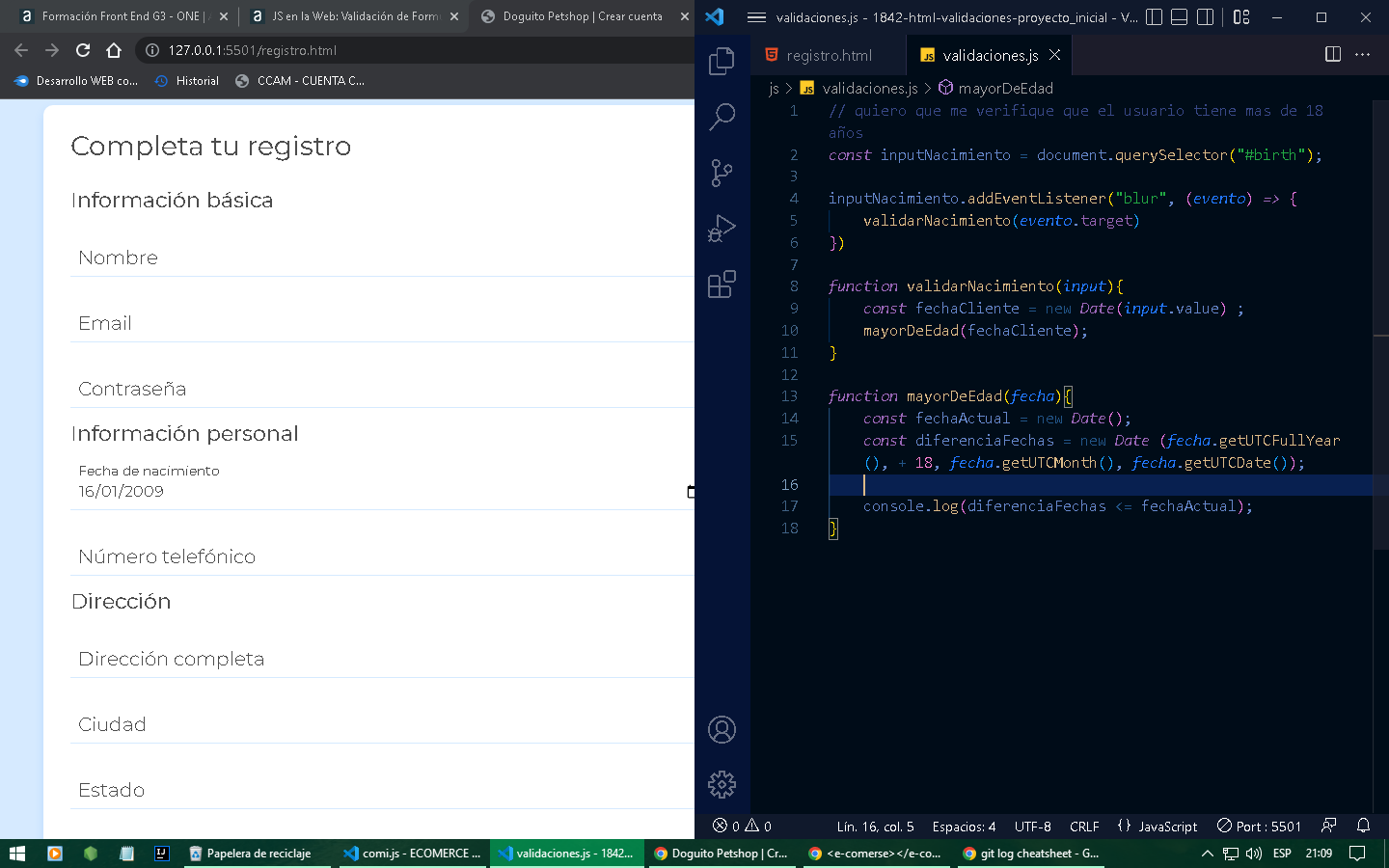
Task: Change line endings via CRLF
Action: (1084, 827)
